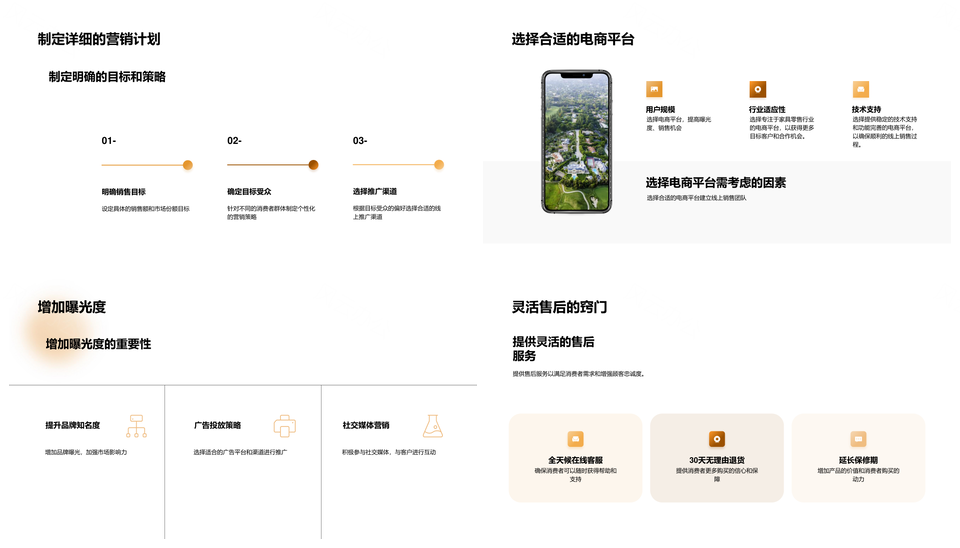Click the icon above 用户规模
The width and height of the screenshot is (960, 548).
pyautogui.click(x=654, y=89)
